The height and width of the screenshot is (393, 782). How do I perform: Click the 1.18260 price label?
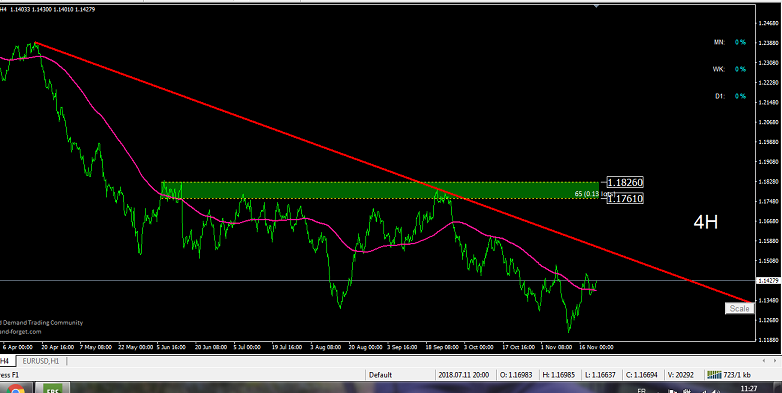pyautogui.click(x=624, y=183)
